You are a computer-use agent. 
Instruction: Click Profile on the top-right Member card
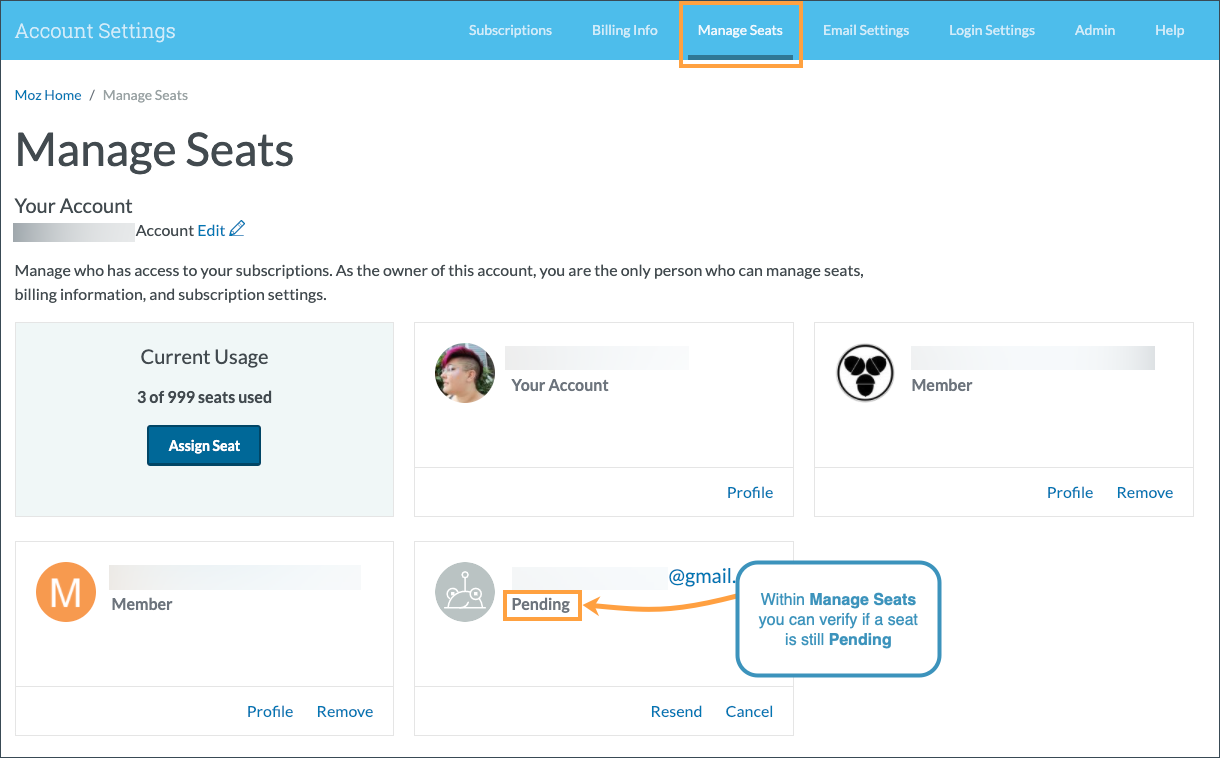(1069, 491)
